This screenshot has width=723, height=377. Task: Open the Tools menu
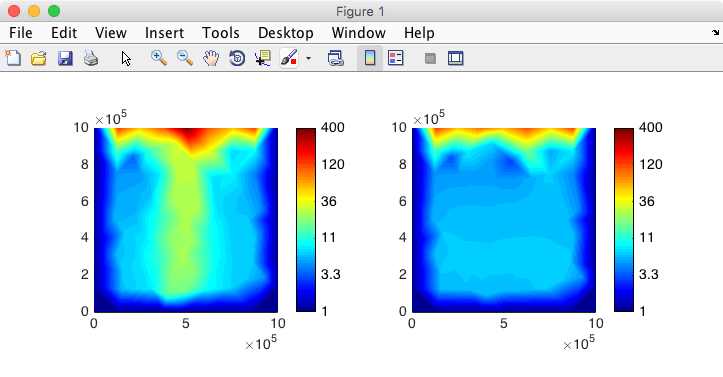(x=220, y=33)
